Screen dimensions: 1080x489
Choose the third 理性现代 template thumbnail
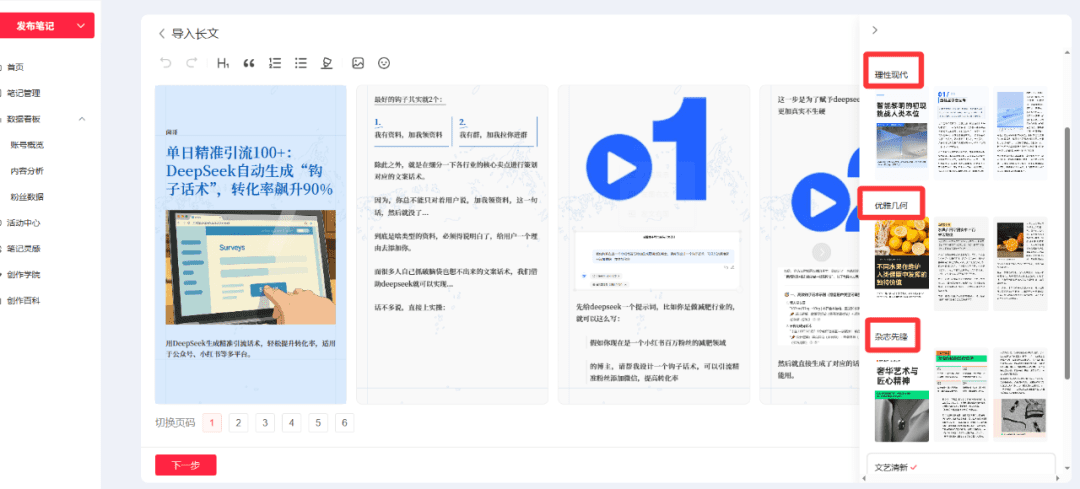pyautogui.click(x=1020, y=132)
